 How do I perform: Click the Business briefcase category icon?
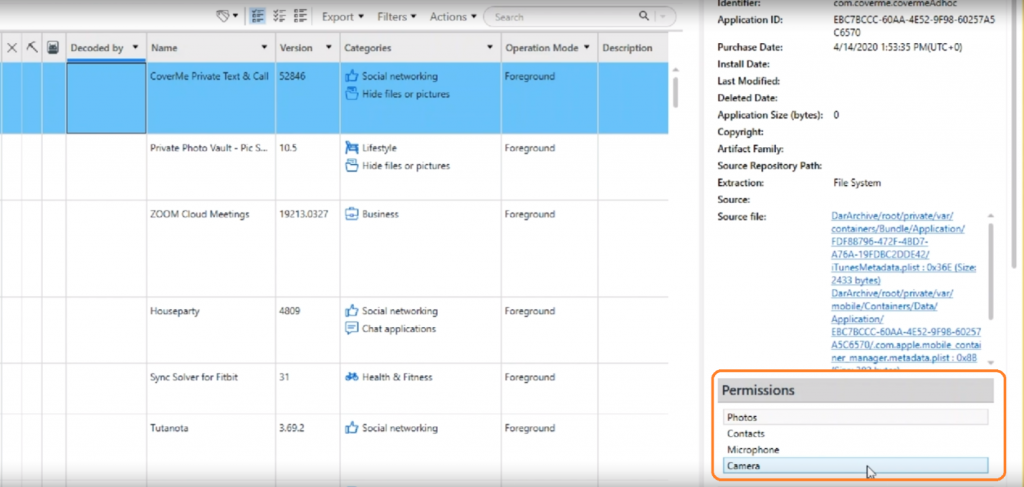tap(352, 213)
